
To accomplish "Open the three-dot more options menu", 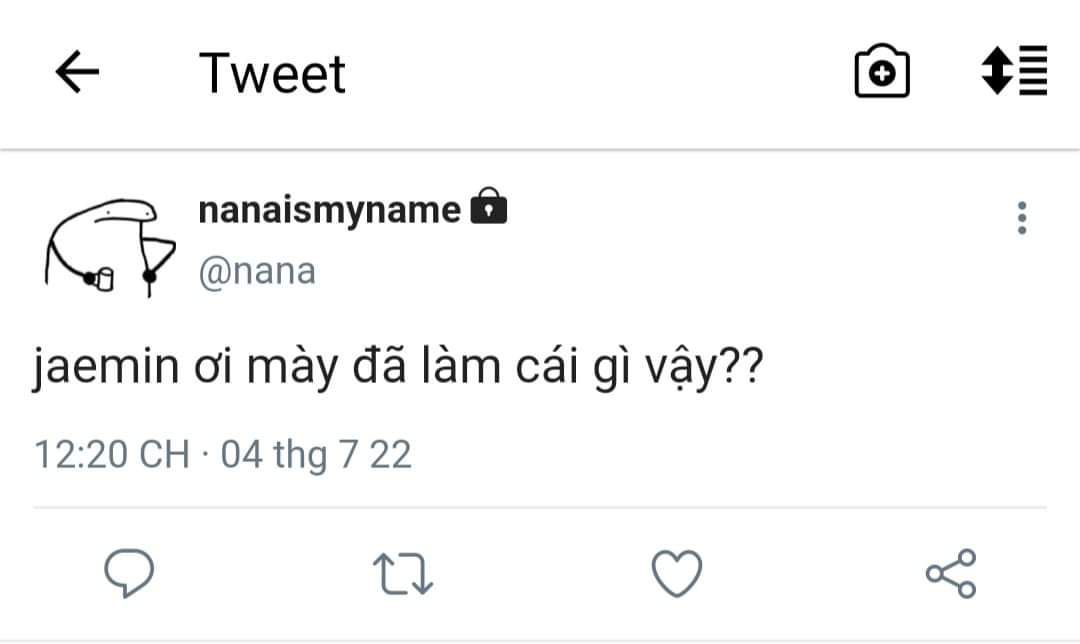I will [x=1021, y=218].
